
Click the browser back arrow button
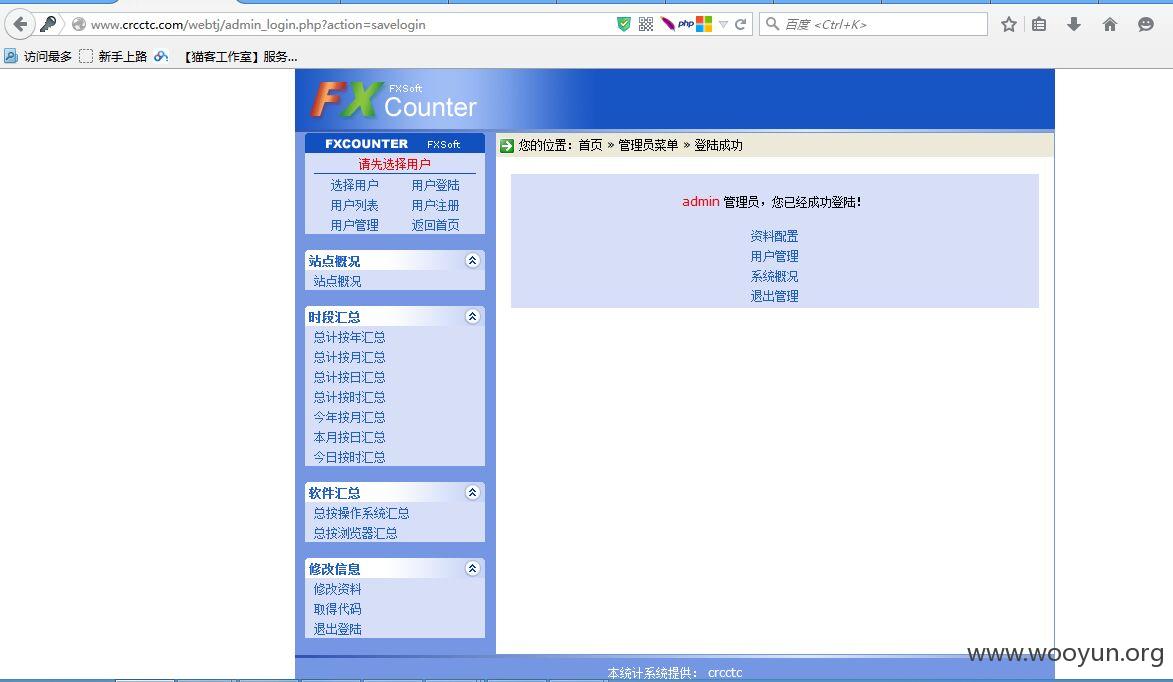click(20, 25)
